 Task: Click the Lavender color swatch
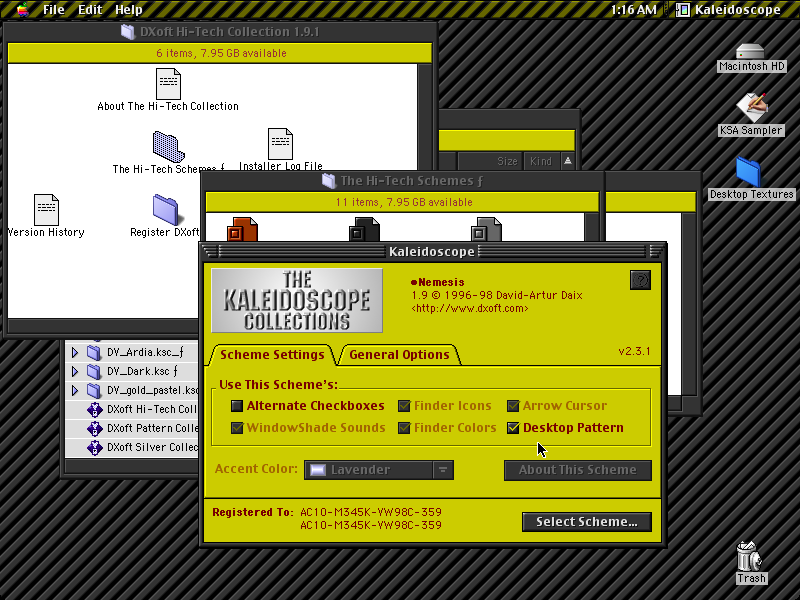pyautogui.click(x=318, y=470)
